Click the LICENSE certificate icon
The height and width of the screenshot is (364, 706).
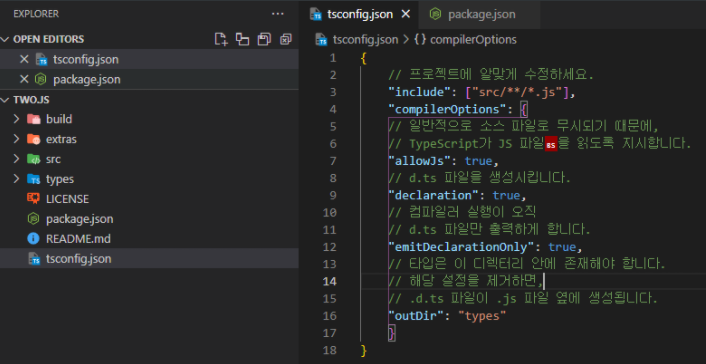click(x=34, y=199)
